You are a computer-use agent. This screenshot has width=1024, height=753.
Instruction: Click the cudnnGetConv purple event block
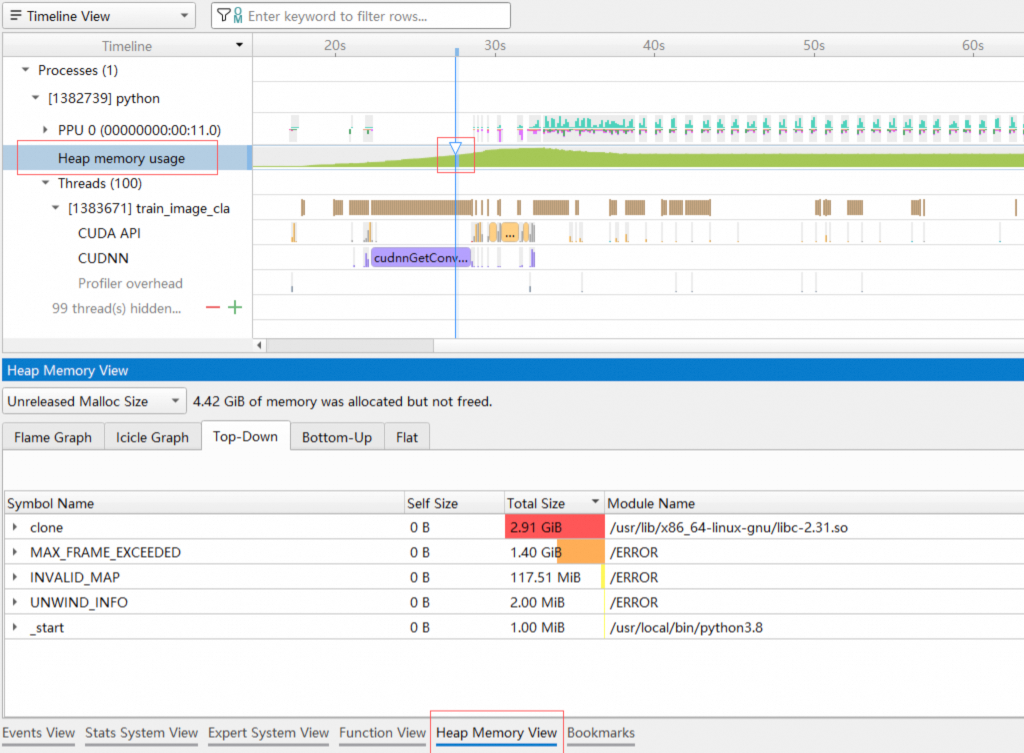[x=421, y=258]
